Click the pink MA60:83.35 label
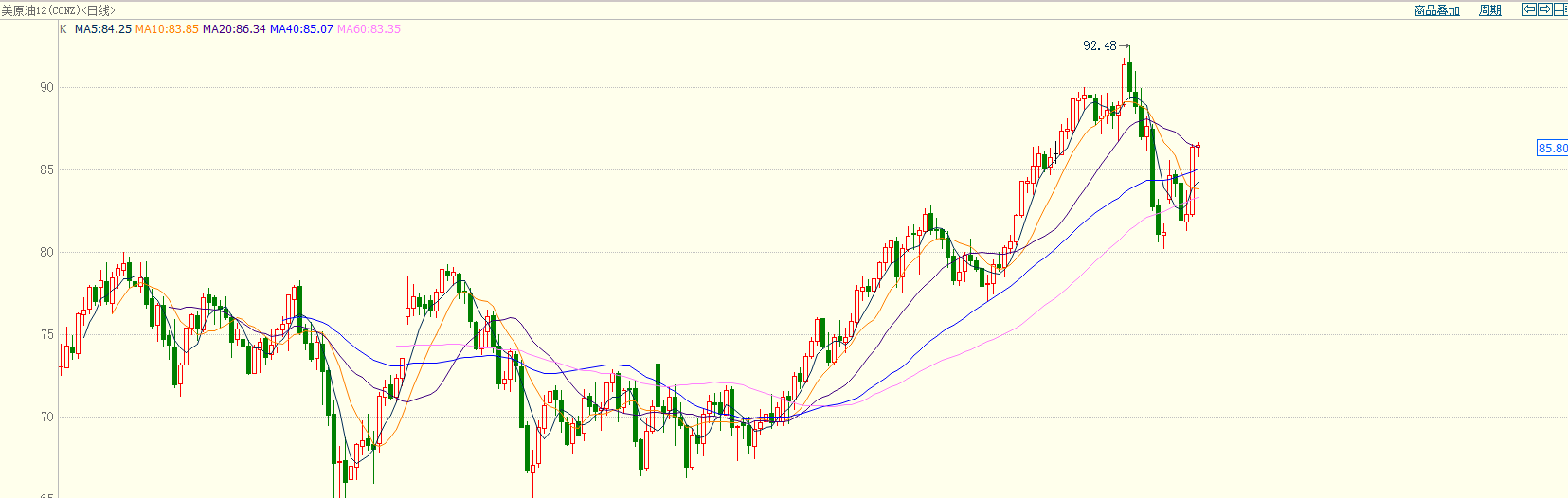Screen dimensions: 1568x498 pos(369,29)
